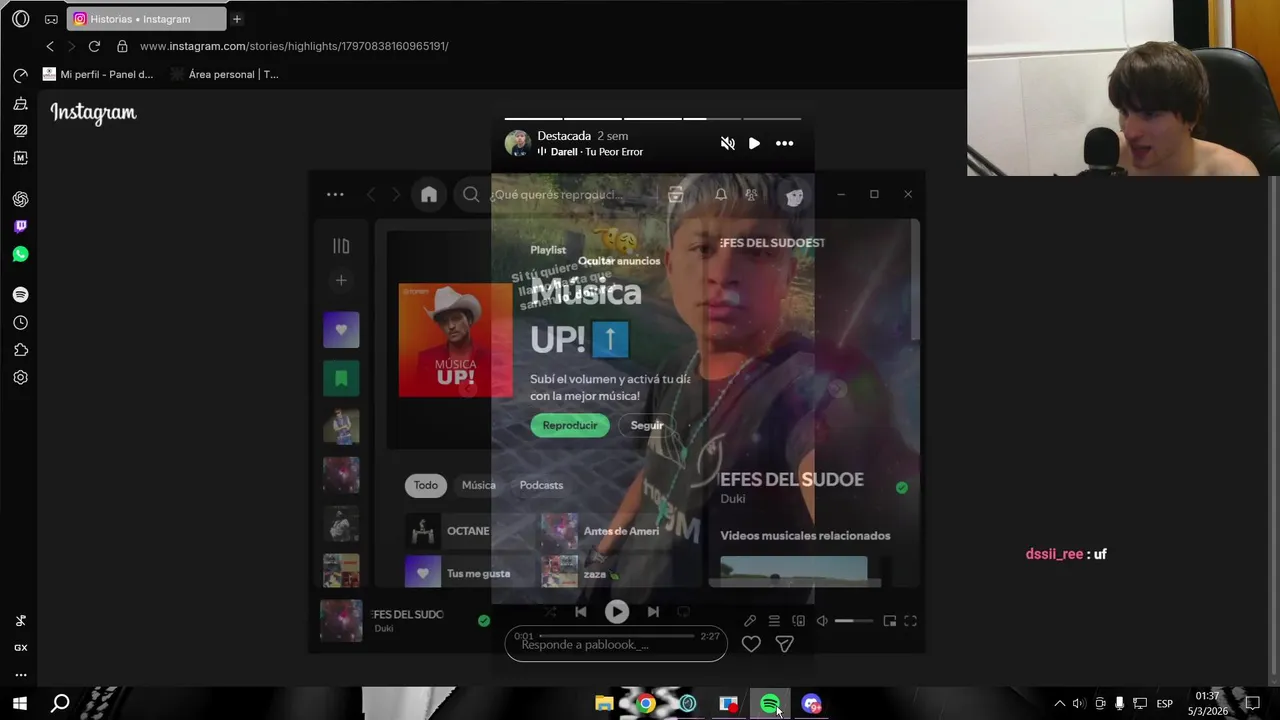The image size is (1280, 720).
Task: Click the browser address bar URL
Action: [x=294, y=46]
